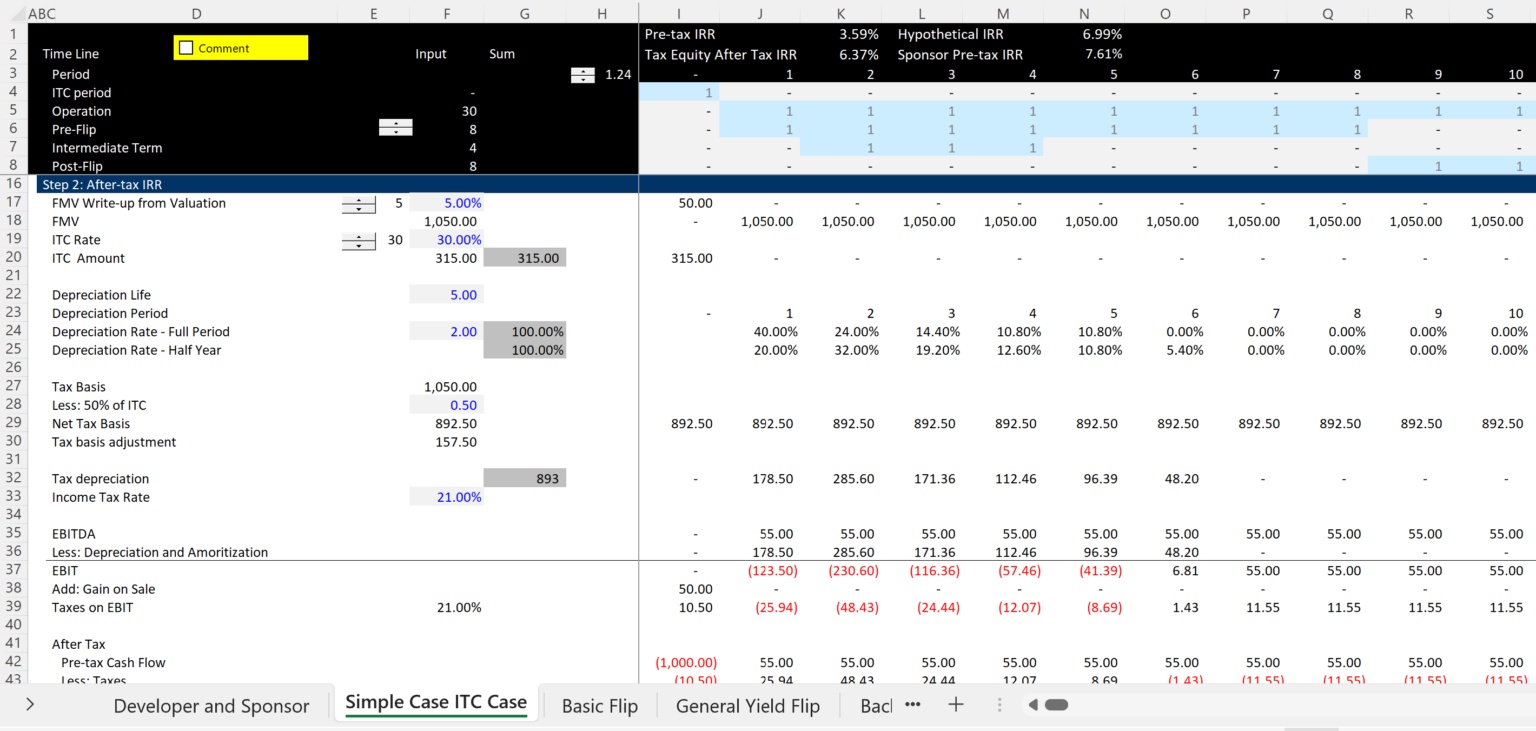Click the down arrow on the FMV Write-up spinner
Screen dimensions: 1536x731
[358, 208]
